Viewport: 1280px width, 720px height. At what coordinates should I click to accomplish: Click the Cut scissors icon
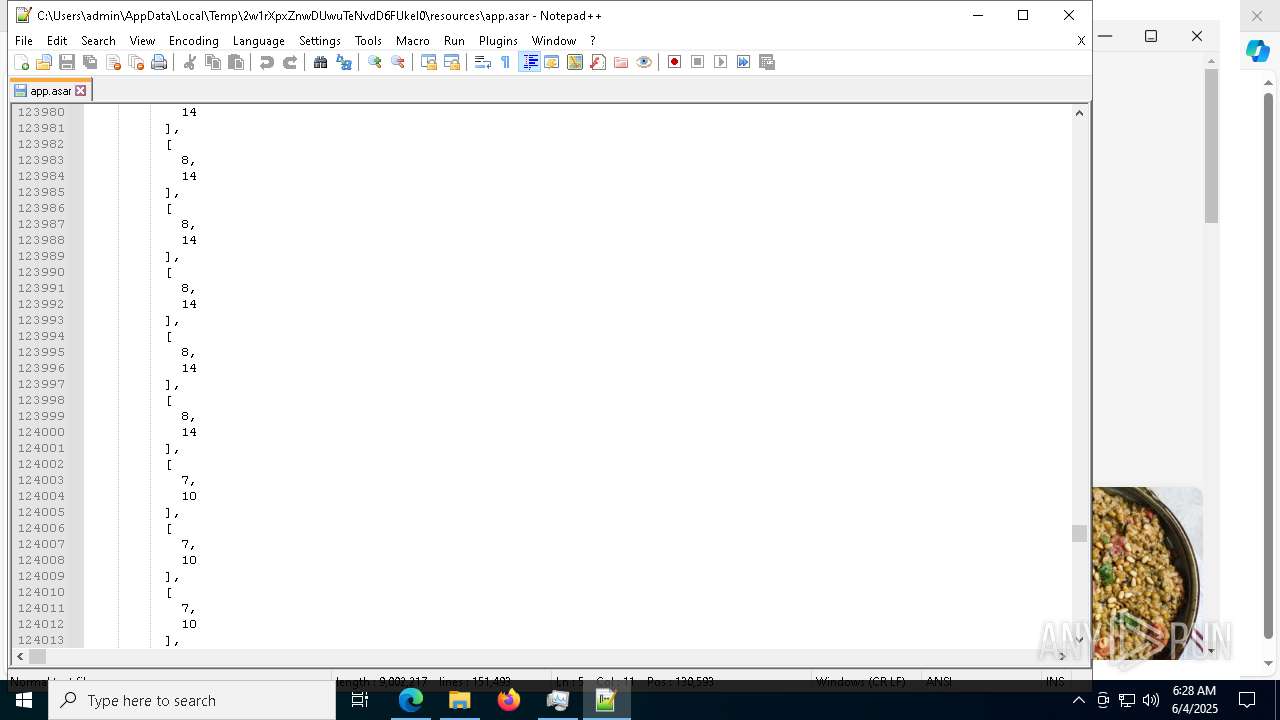pos(190,62)
